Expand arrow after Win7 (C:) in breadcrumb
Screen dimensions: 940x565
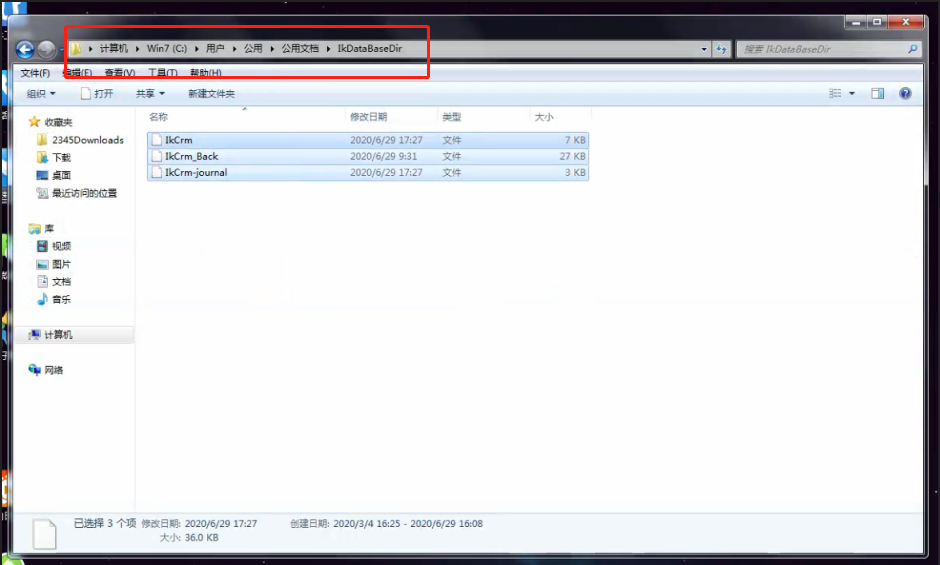(x=196, y=49)
